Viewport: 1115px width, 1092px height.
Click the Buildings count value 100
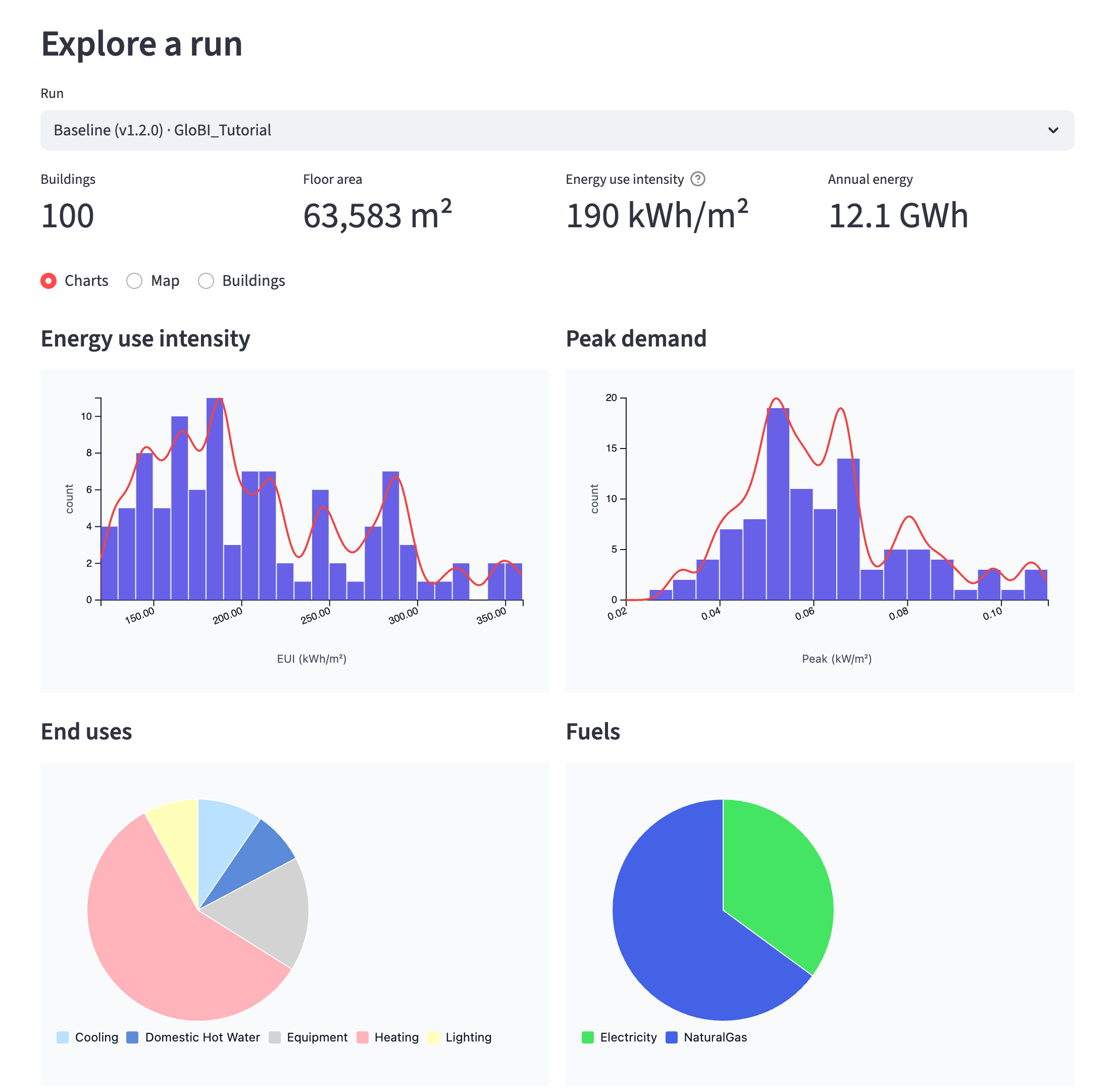pyautogui.click(x=68, y=216)
